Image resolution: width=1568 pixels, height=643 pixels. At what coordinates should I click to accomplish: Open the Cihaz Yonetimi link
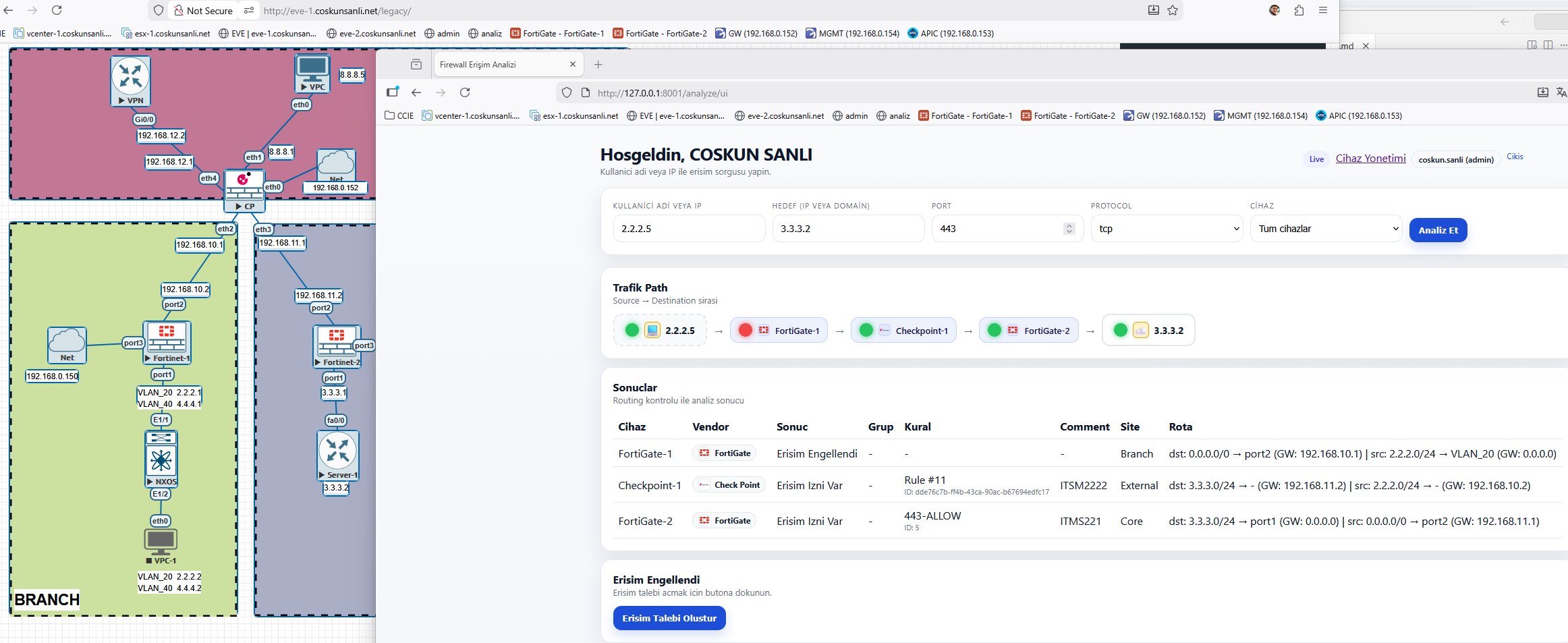pos(1370,159)
